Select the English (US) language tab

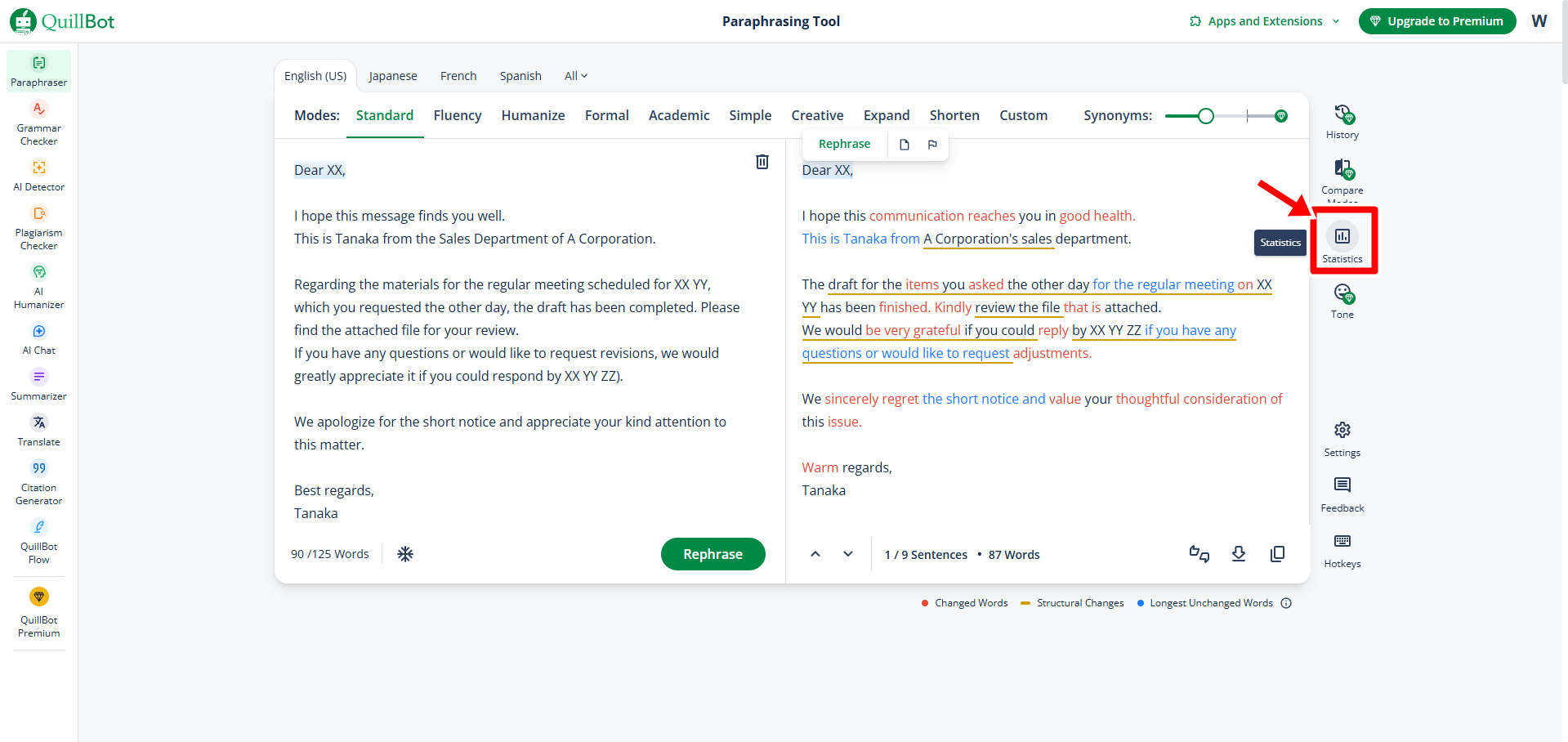[x=315, y=76]
